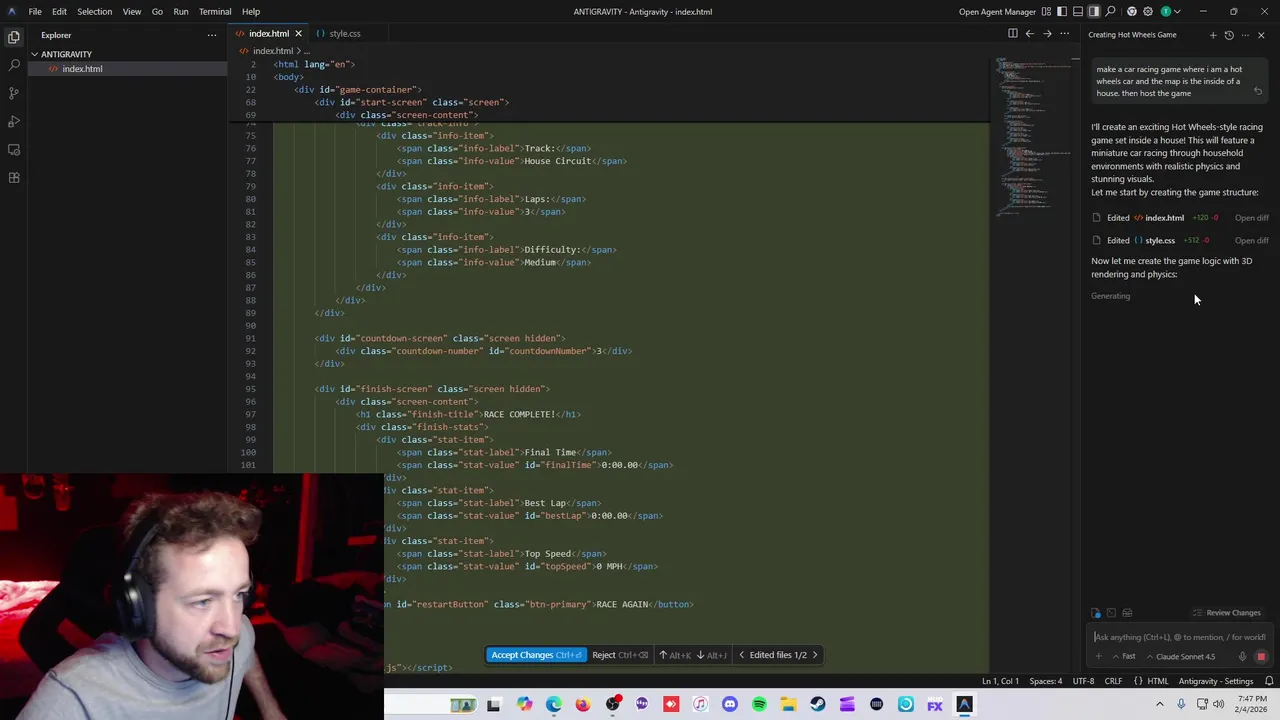Viewport: 1280px width, 720px height.
Task: Toggle bottom panel visibility
Action: 1078,12
